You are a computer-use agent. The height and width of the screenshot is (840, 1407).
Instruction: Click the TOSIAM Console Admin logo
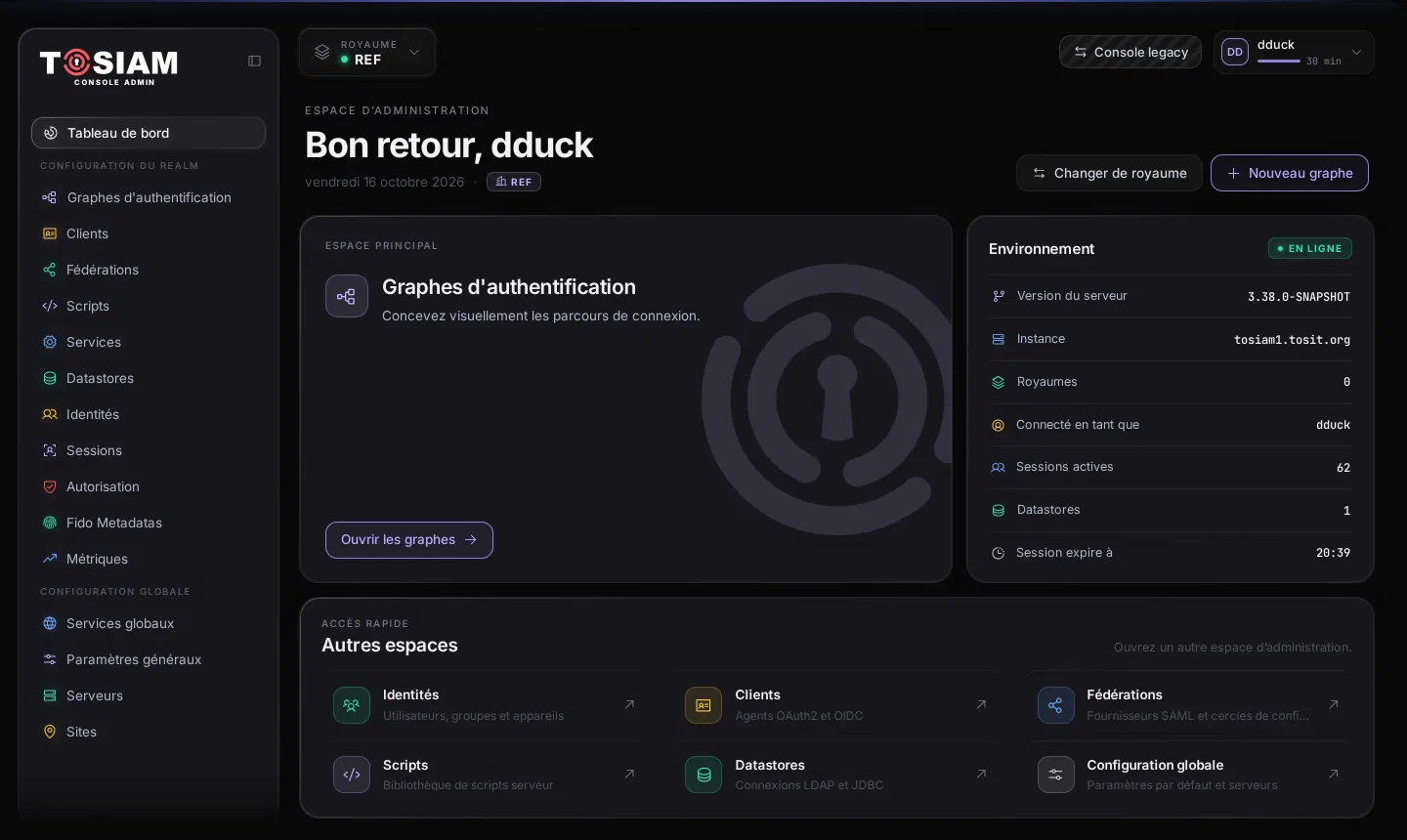point(108,65)
